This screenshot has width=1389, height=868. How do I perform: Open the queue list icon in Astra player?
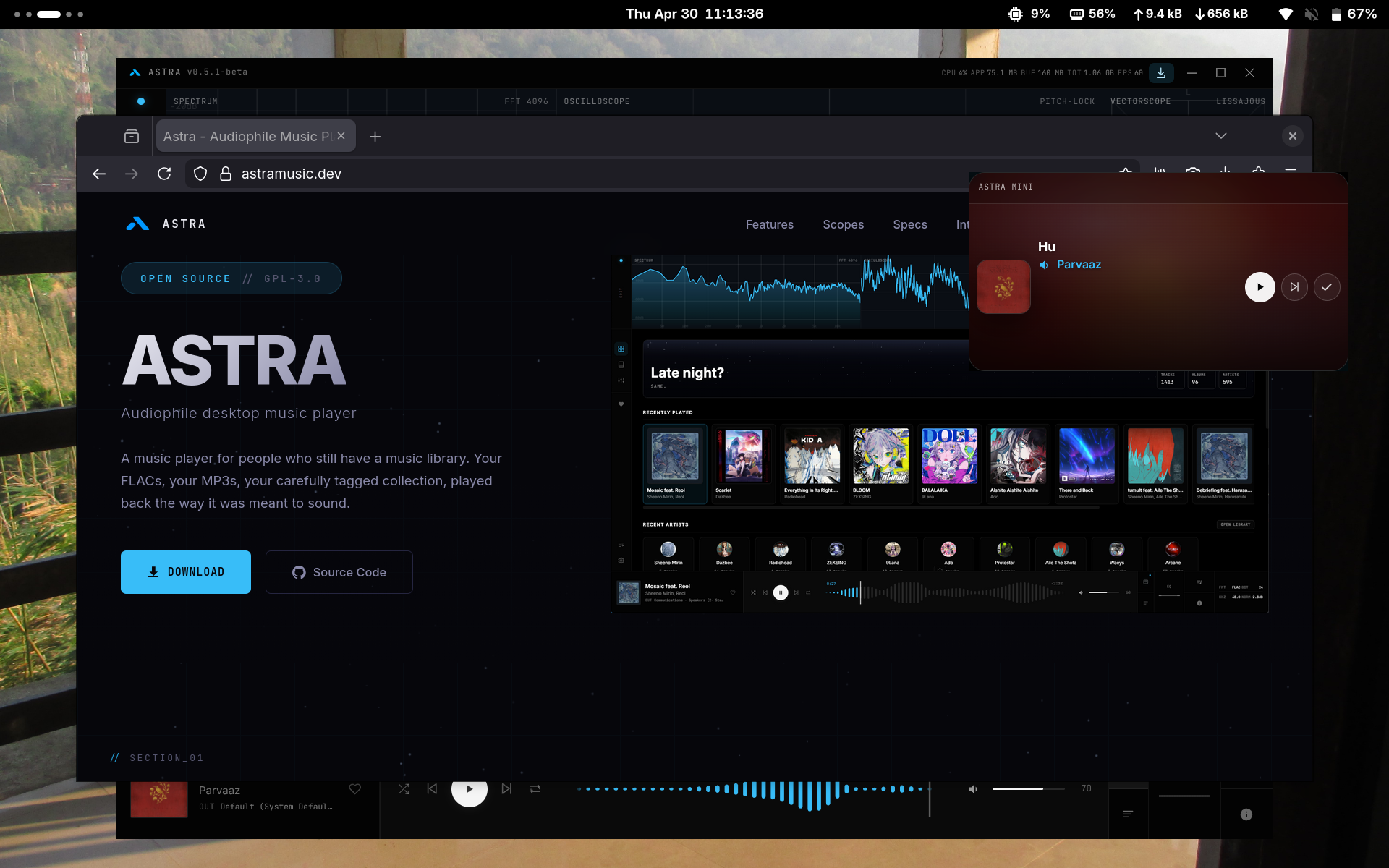[1128, 814]
